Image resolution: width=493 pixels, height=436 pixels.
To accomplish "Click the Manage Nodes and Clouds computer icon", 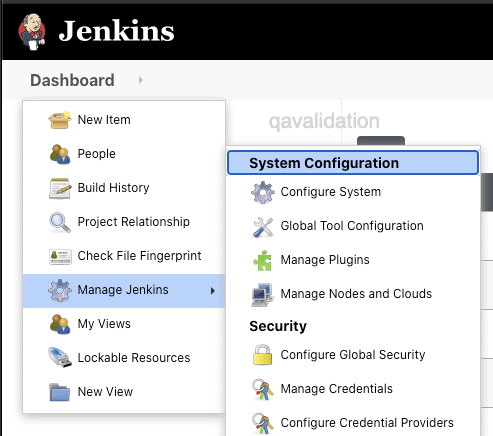I will pos(263,295).
